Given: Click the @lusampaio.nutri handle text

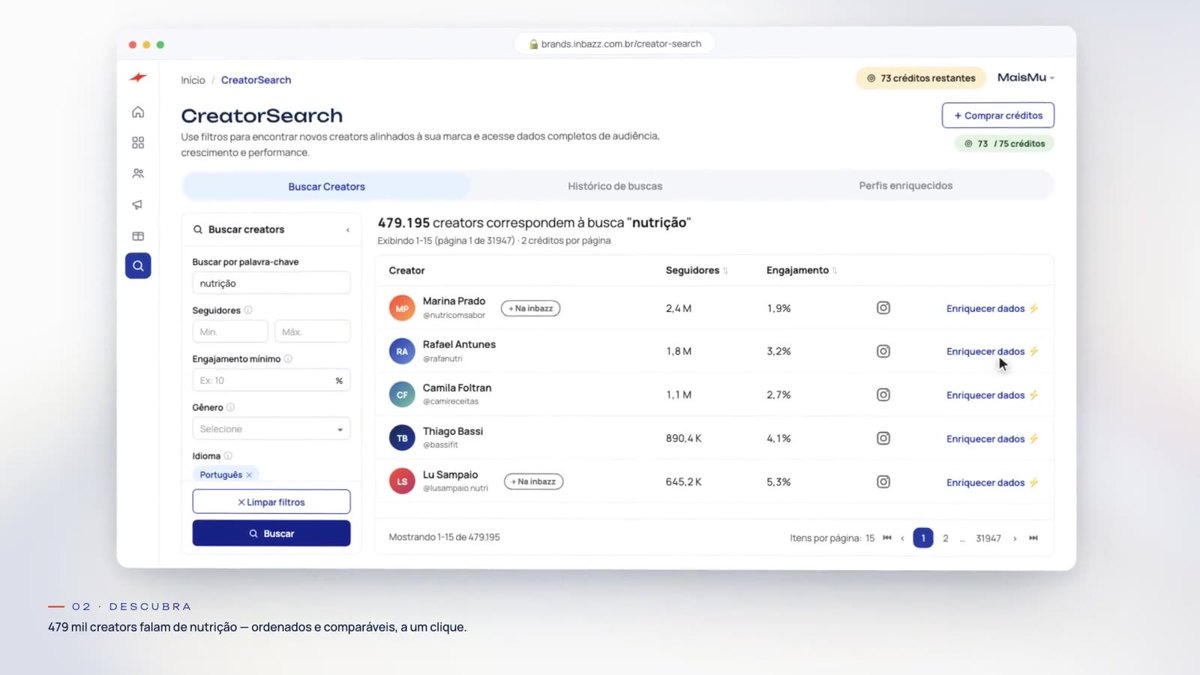Looking at the screenshot, I should pos(456,489).
